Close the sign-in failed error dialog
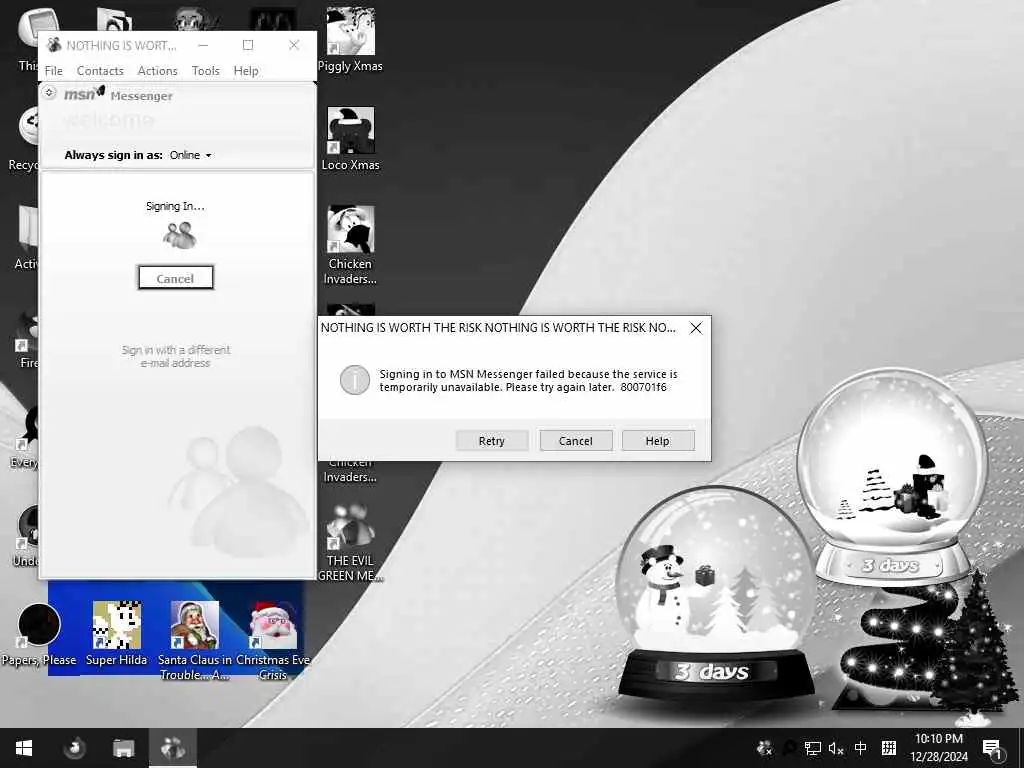Screen dimensions: 1024x768 [696, 328]
